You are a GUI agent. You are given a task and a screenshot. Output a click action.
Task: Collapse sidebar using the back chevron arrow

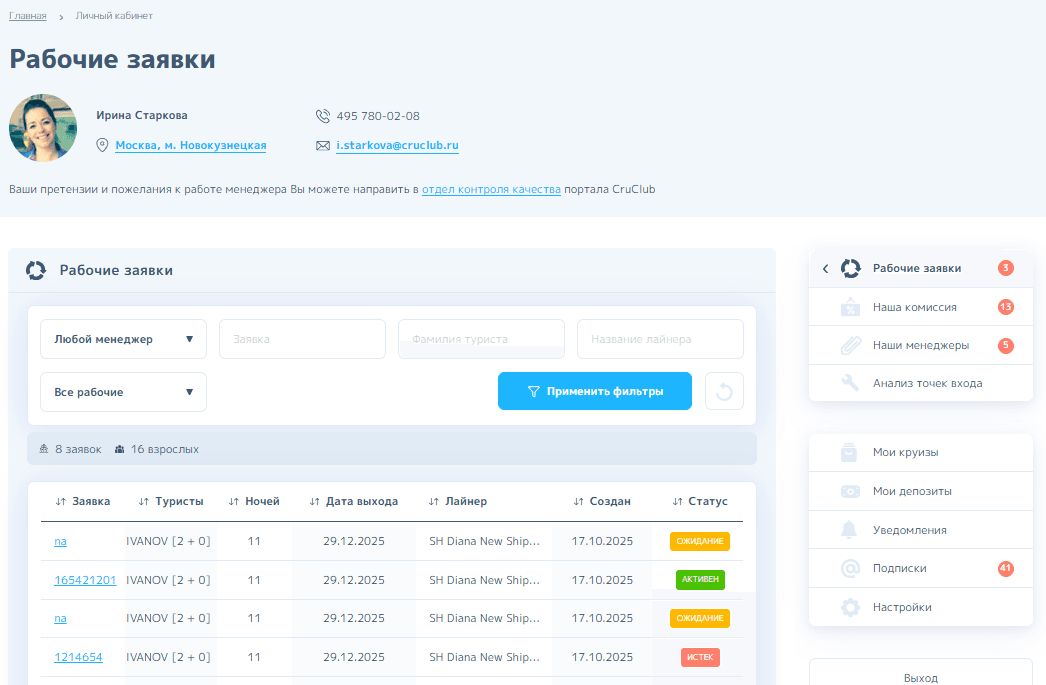click(825, 268)
